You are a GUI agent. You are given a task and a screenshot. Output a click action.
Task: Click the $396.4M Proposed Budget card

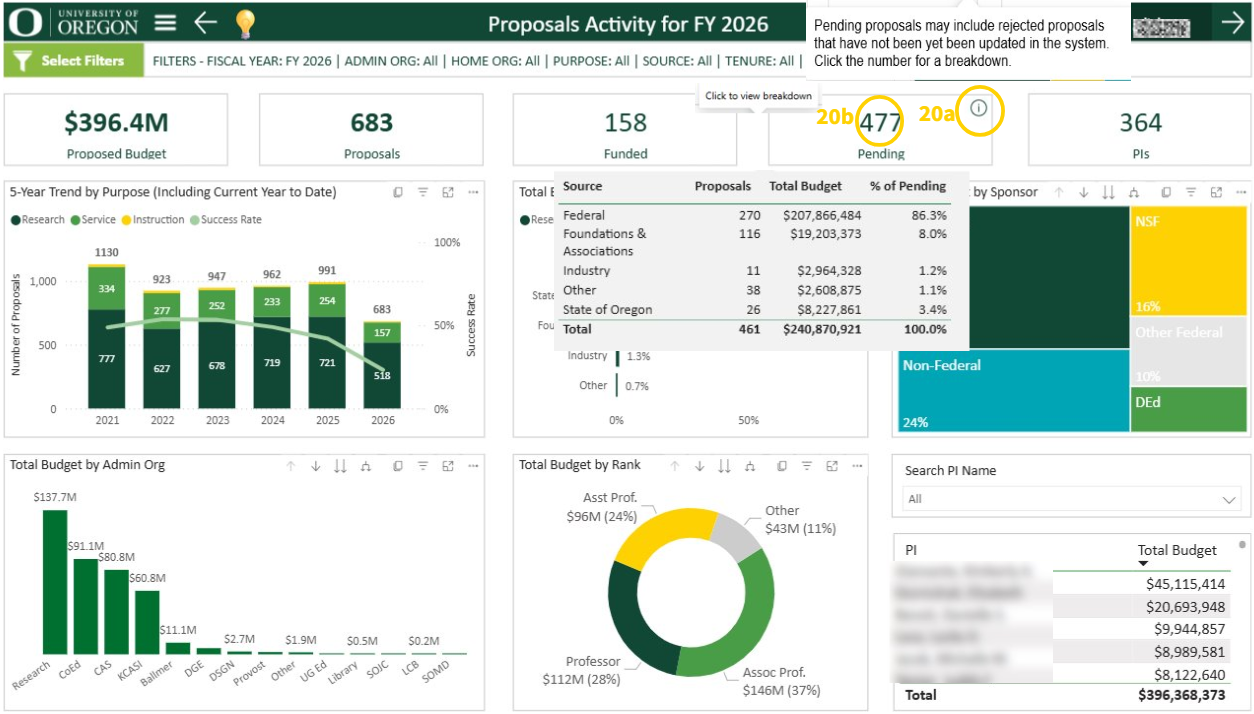[x=116, y=130]
